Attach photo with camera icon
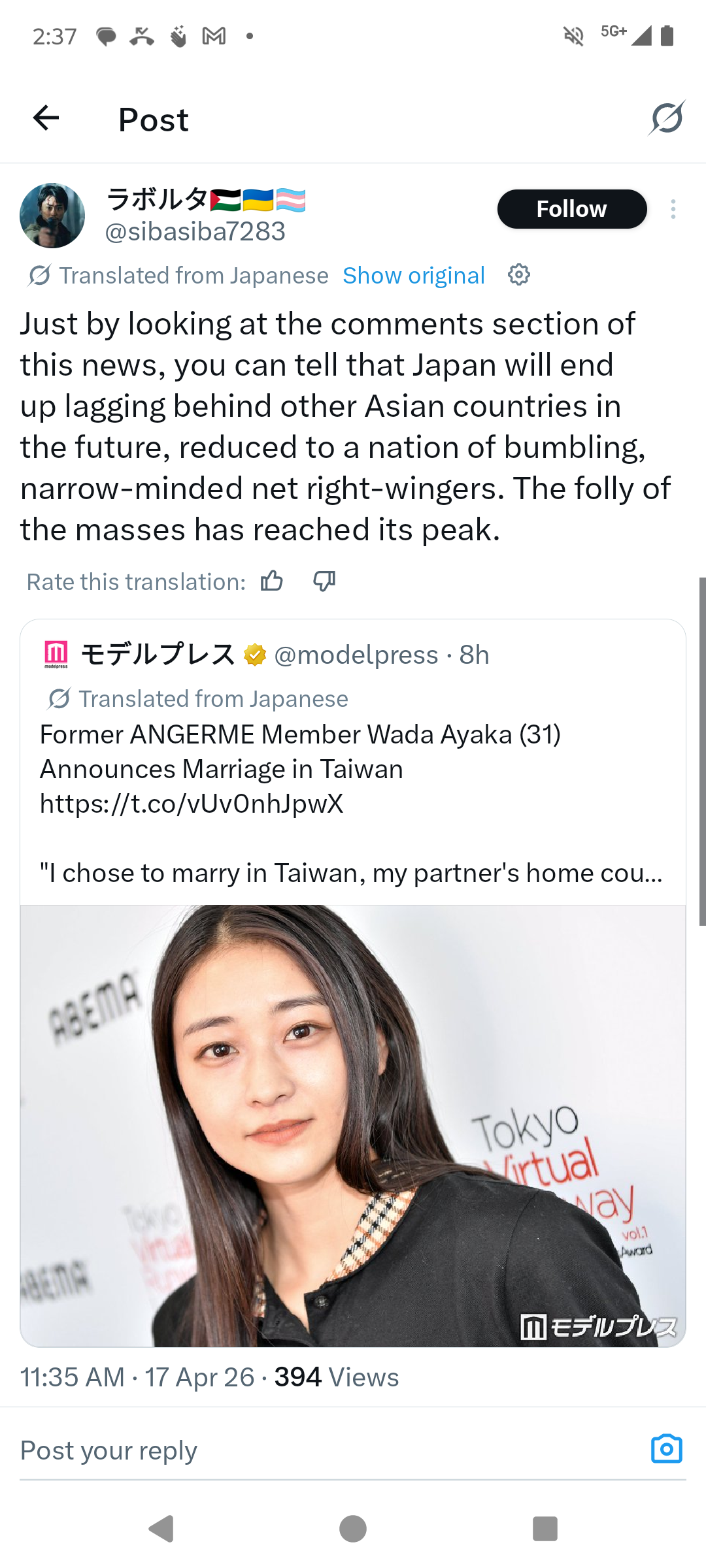Image resolution: width=706 pixels, height=1568 pixels. [x=667, y=1449]
